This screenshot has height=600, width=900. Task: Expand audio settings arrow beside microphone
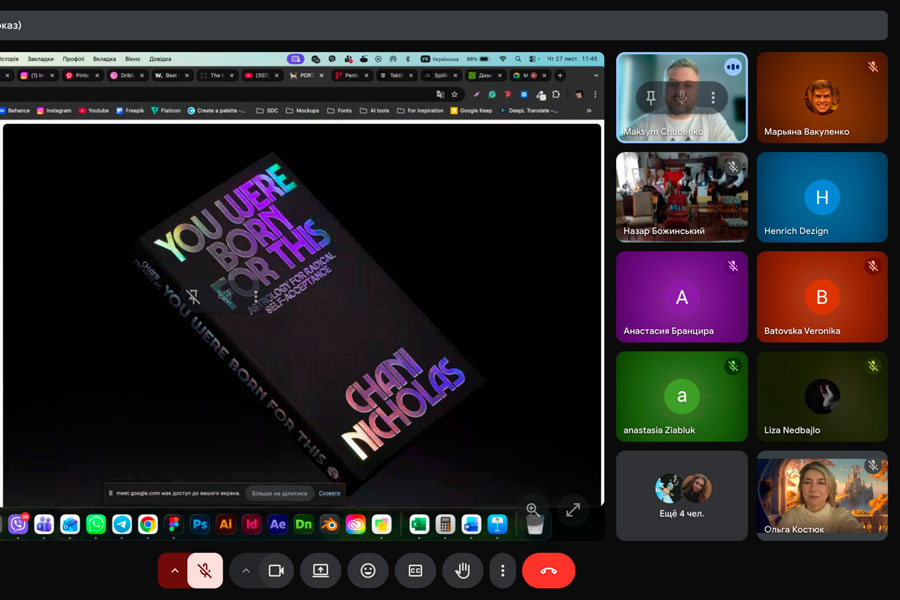[174, 570]
